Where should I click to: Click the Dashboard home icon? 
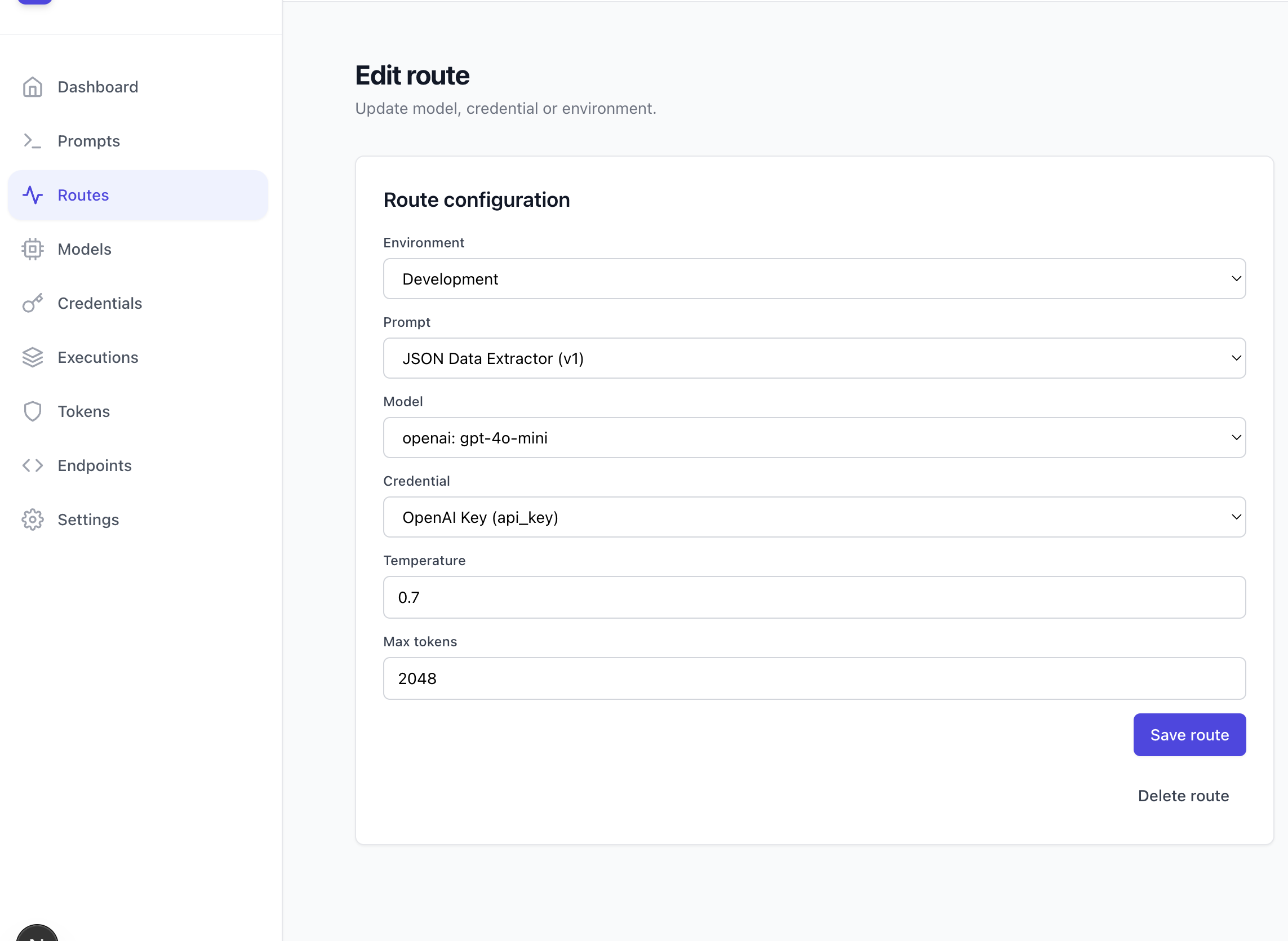pyautogui.click(x=33, y=87)
